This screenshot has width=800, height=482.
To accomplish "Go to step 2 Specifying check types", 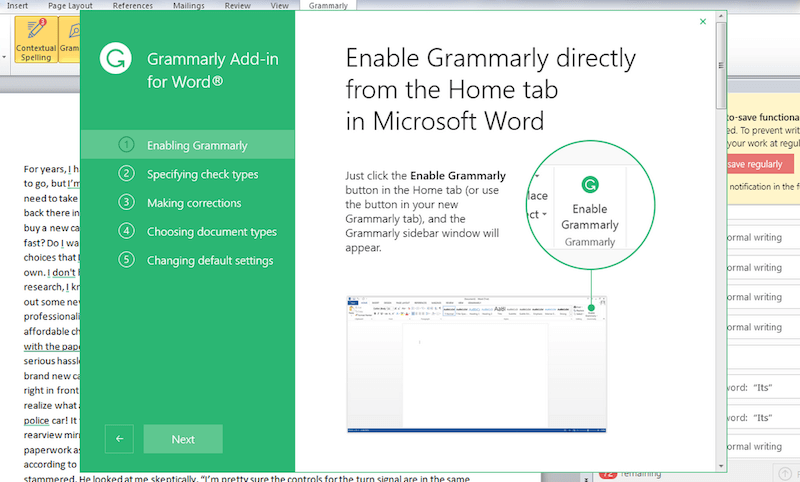I will (187, 174).
